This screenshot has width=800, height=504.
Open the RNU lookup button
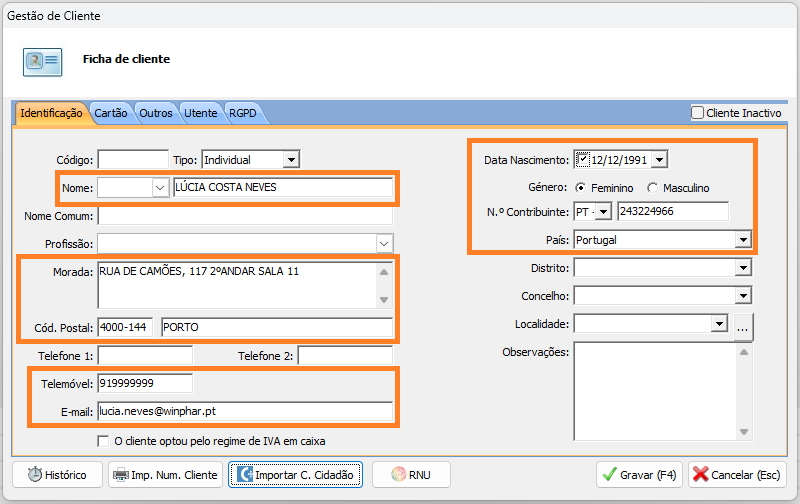(411, 475)
